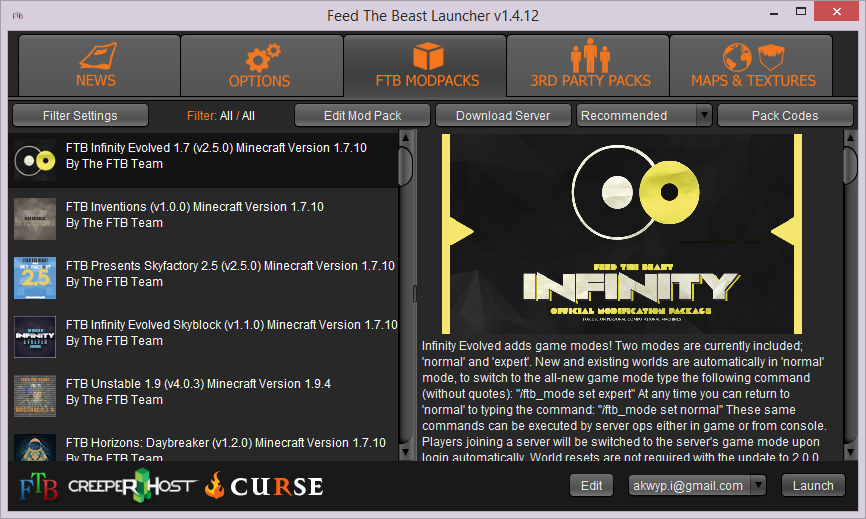This screenshot has height=519, width=866.
Task: Open the CreeperHost logo link
Action: 130,487
